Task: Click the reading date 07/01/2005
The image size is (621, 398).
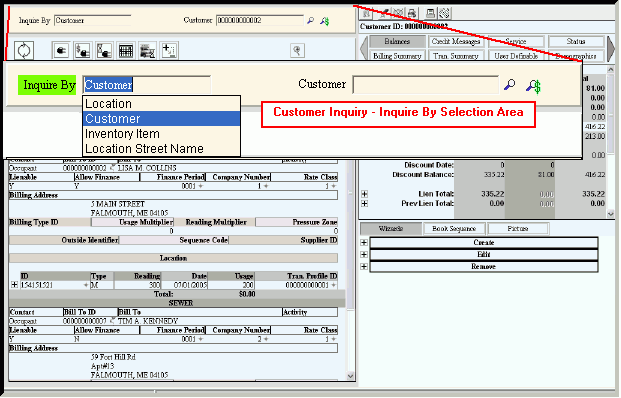Action: (190, 285)
